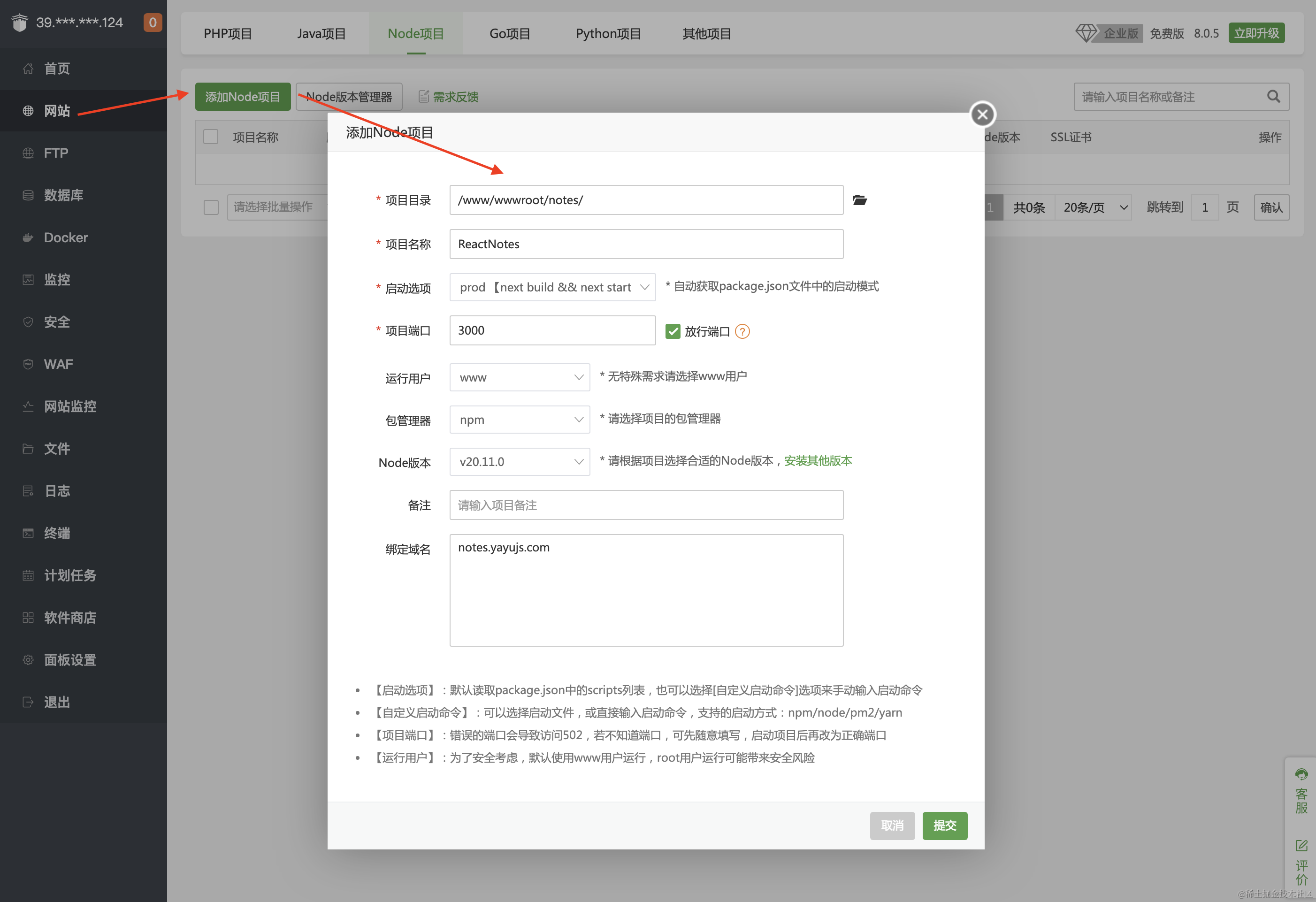This screenshot has width=1316, height=902.
Task: Open the 包管理器 npm dropdown
Action: [x=519, y=420]
